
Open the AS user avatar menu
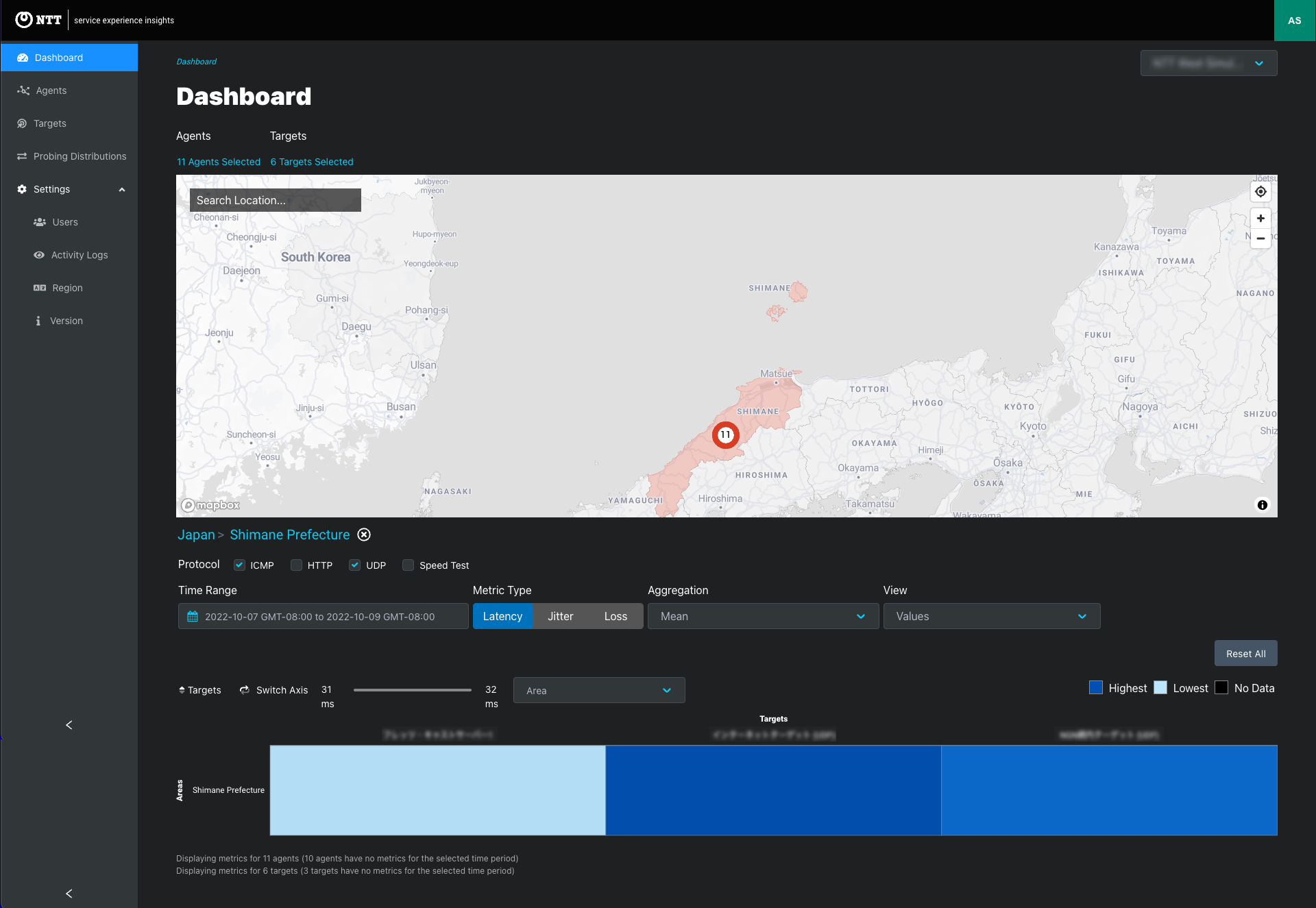pos(1294,21)
